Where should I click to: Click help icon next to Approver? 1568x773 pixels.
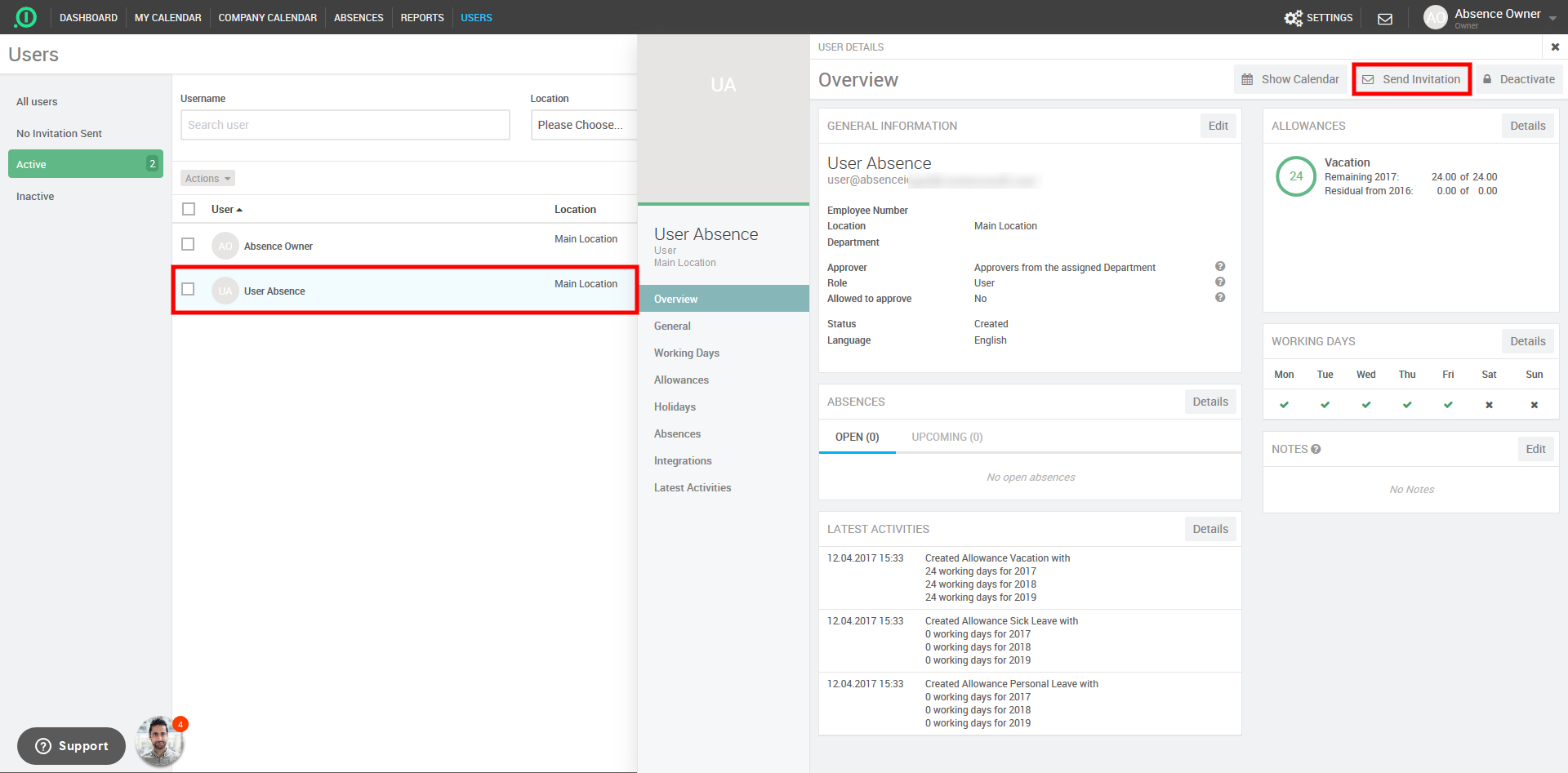[1220, 267]
